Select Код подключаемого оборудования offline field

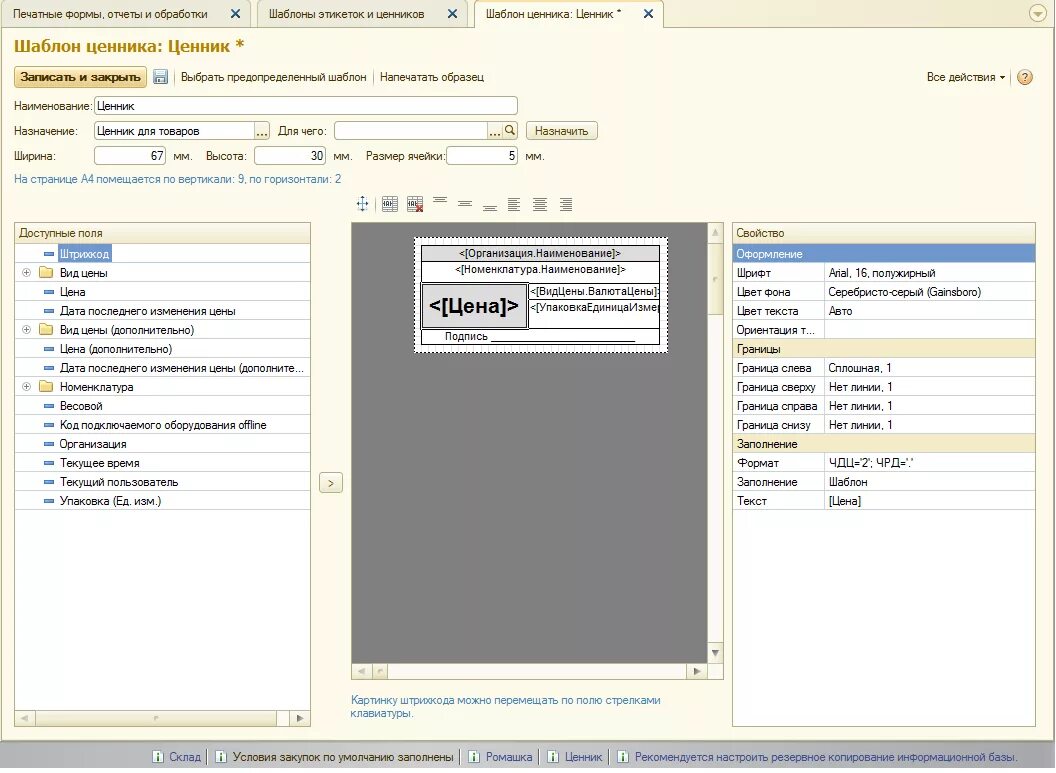tap(163, 425)
